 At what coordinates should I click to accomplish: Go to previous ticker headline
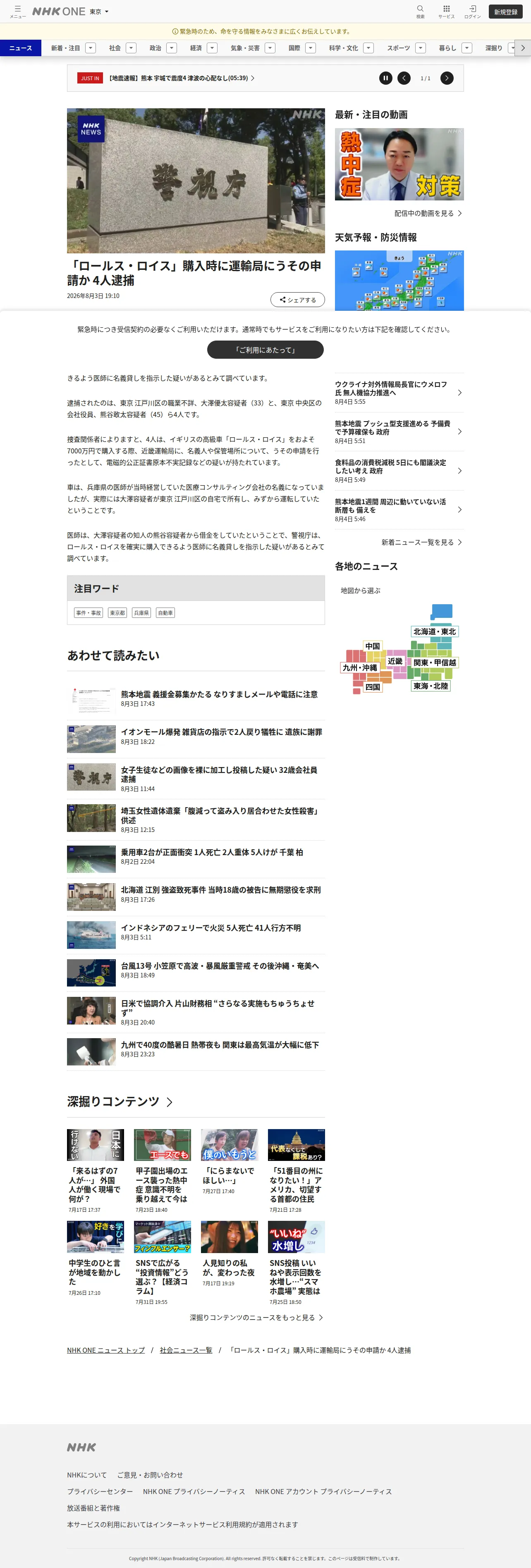404,78
